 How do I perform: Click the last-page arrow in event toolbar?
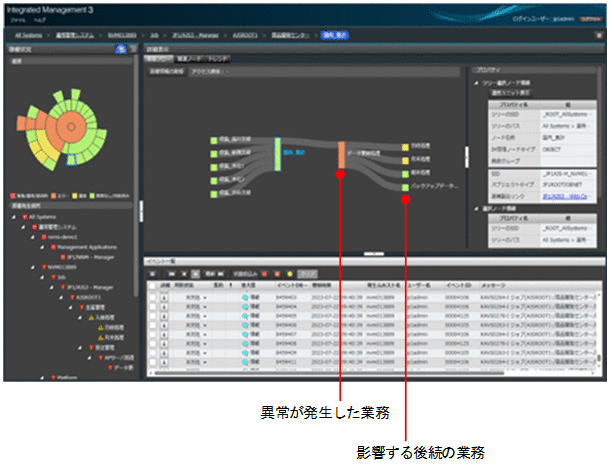[x=221, y=274]
